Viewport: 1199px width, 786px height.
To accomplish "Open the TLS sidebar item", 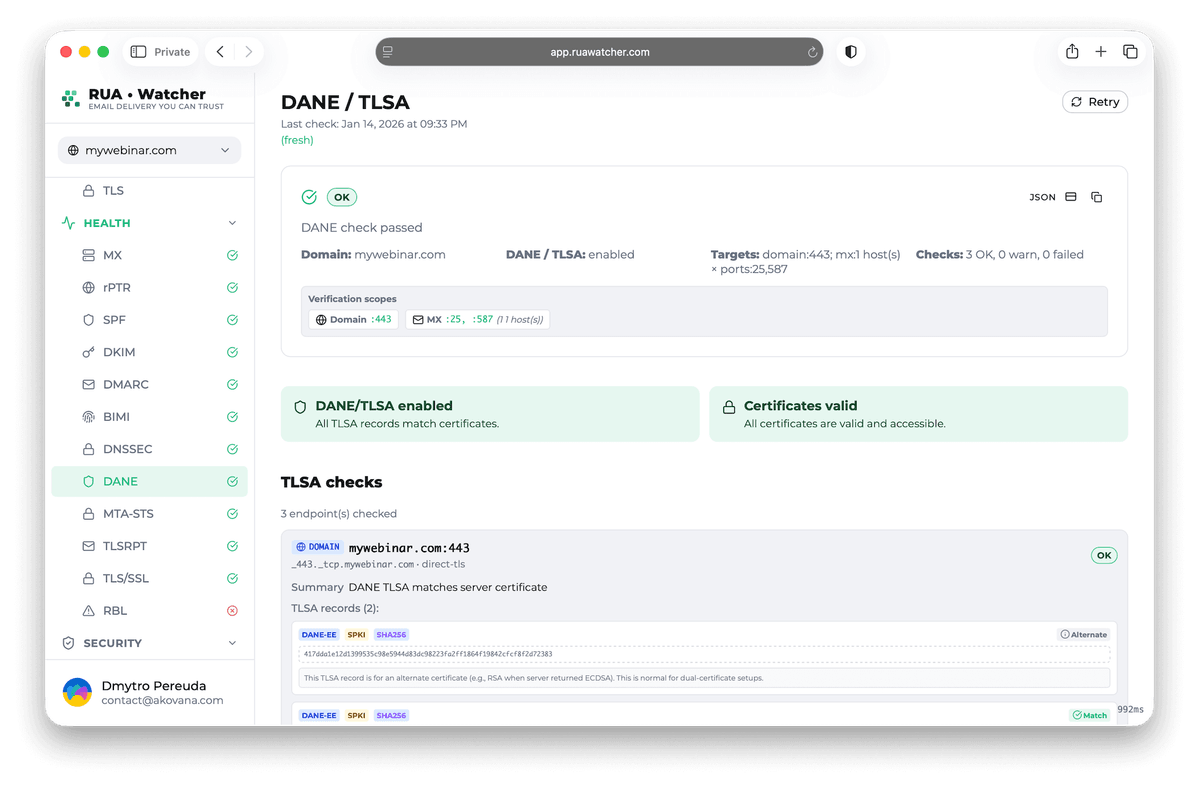I will [x=149, y=190].
